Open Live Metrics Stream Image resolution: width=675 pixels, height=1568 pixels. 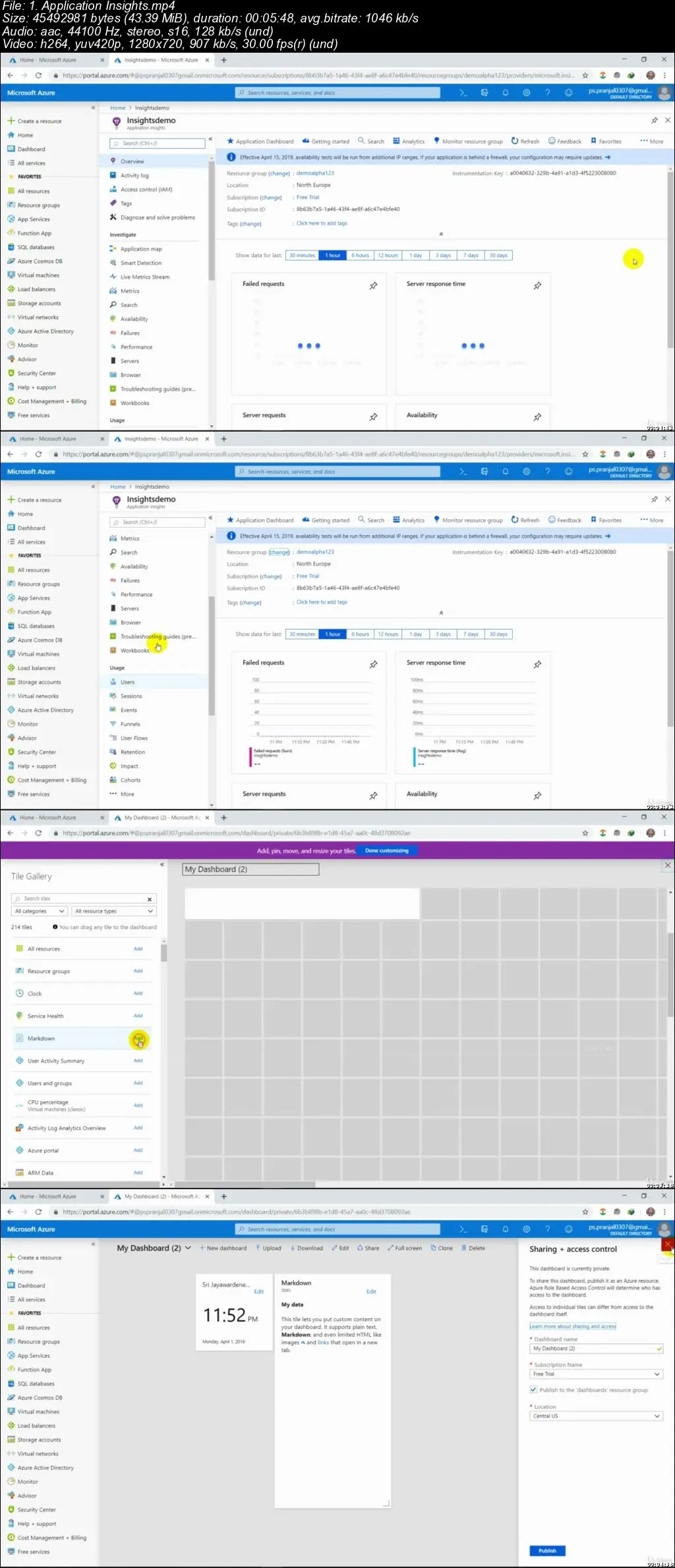click(145, 277)
